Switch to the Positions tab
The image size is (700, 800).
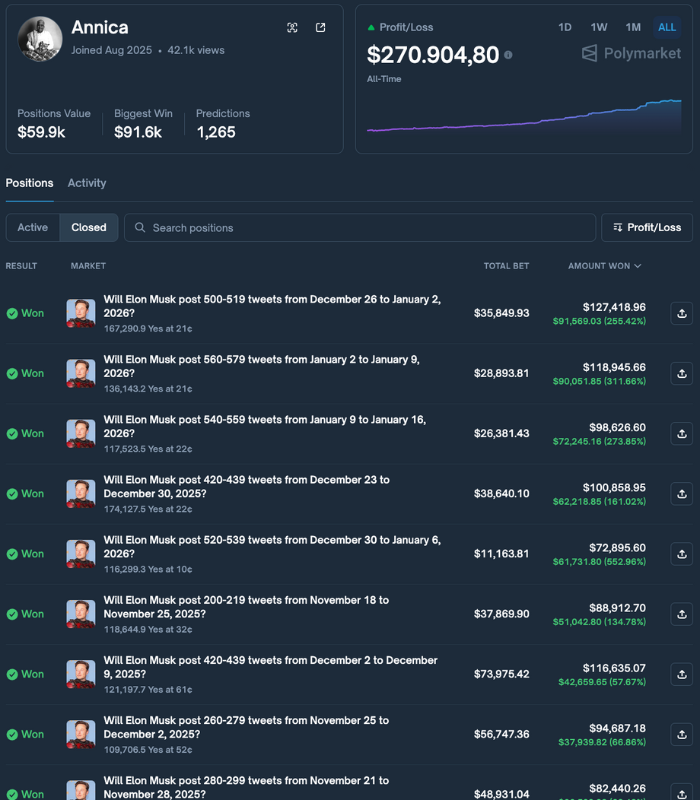pos(29,183)
